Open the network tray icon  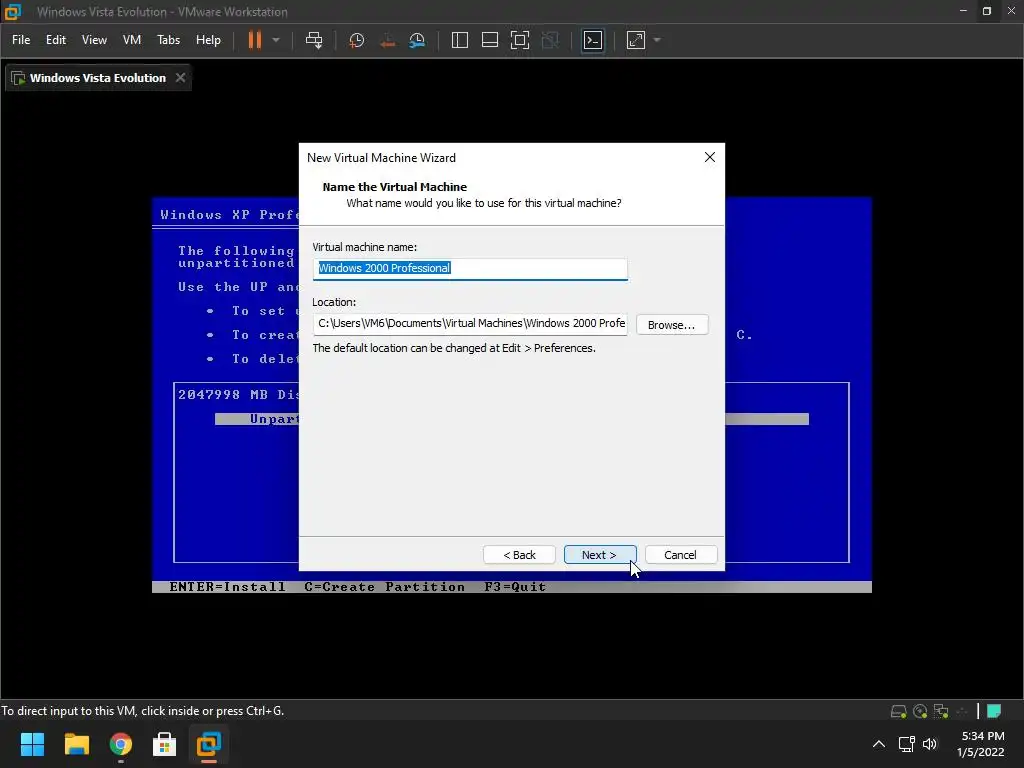(x=906, y=744)
